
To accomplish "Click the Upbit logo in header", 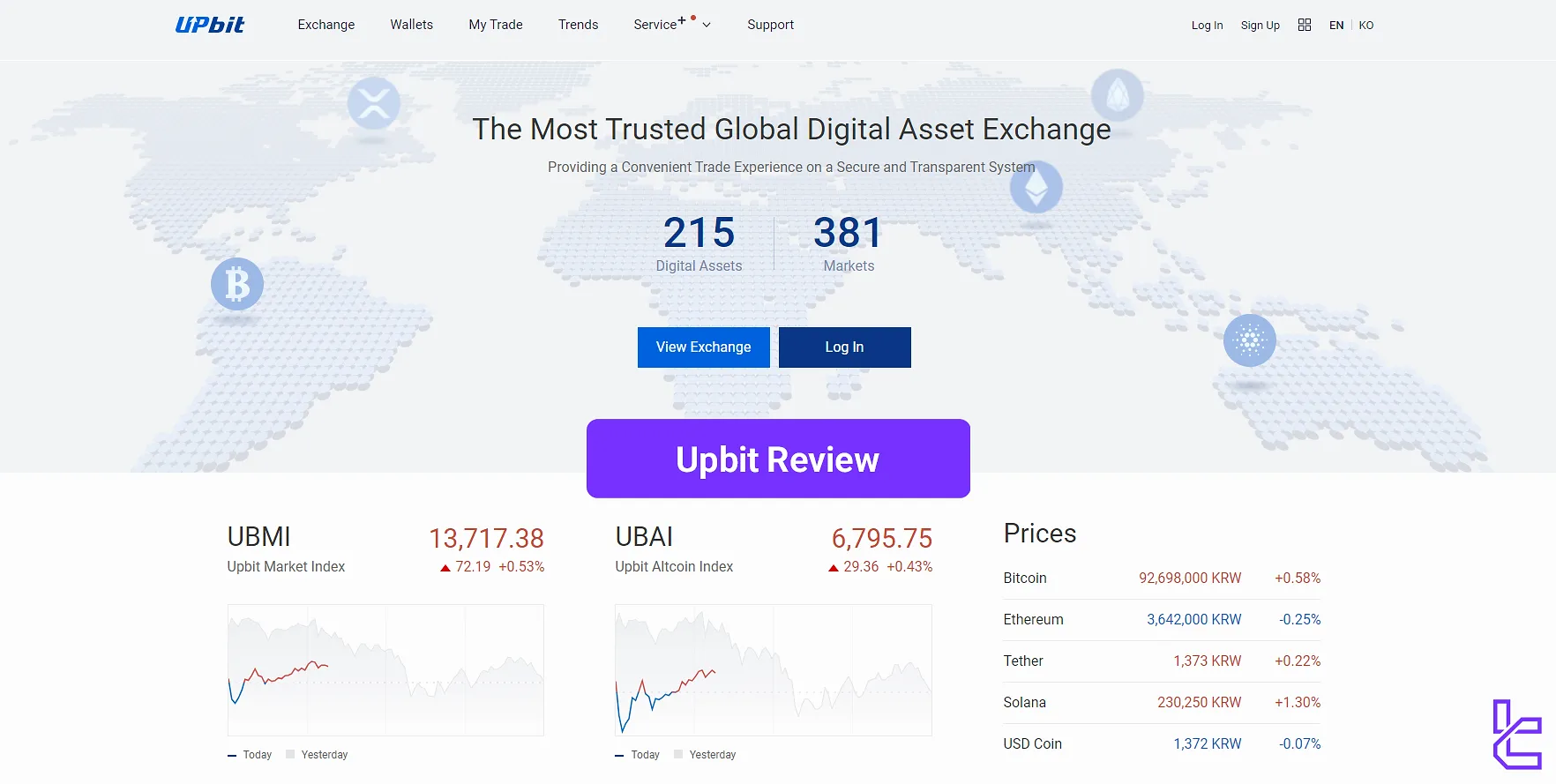I will click(x=210, y=25).
